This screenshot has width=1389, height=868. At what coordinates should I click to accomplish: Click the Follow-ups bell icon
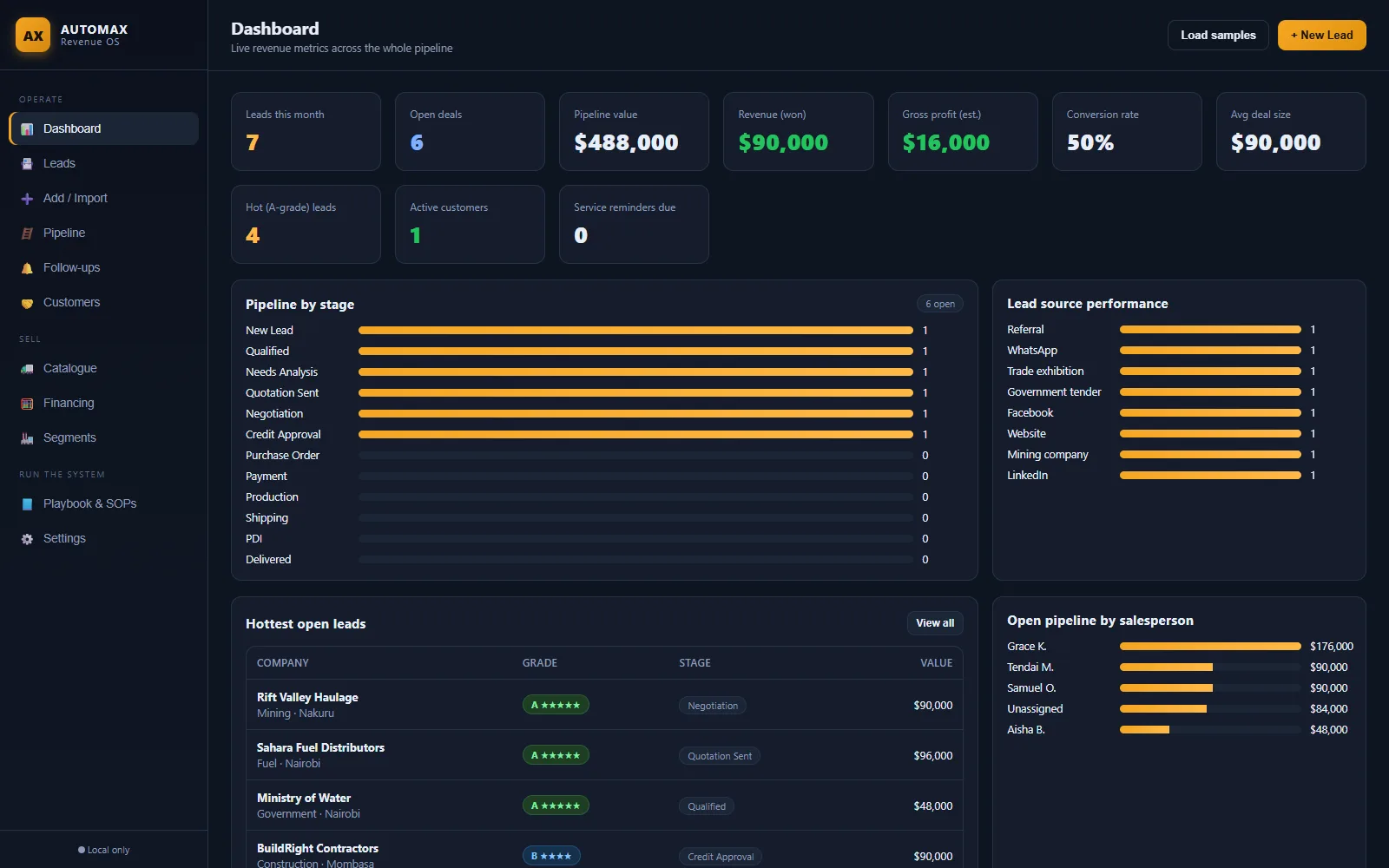point(27,268)
